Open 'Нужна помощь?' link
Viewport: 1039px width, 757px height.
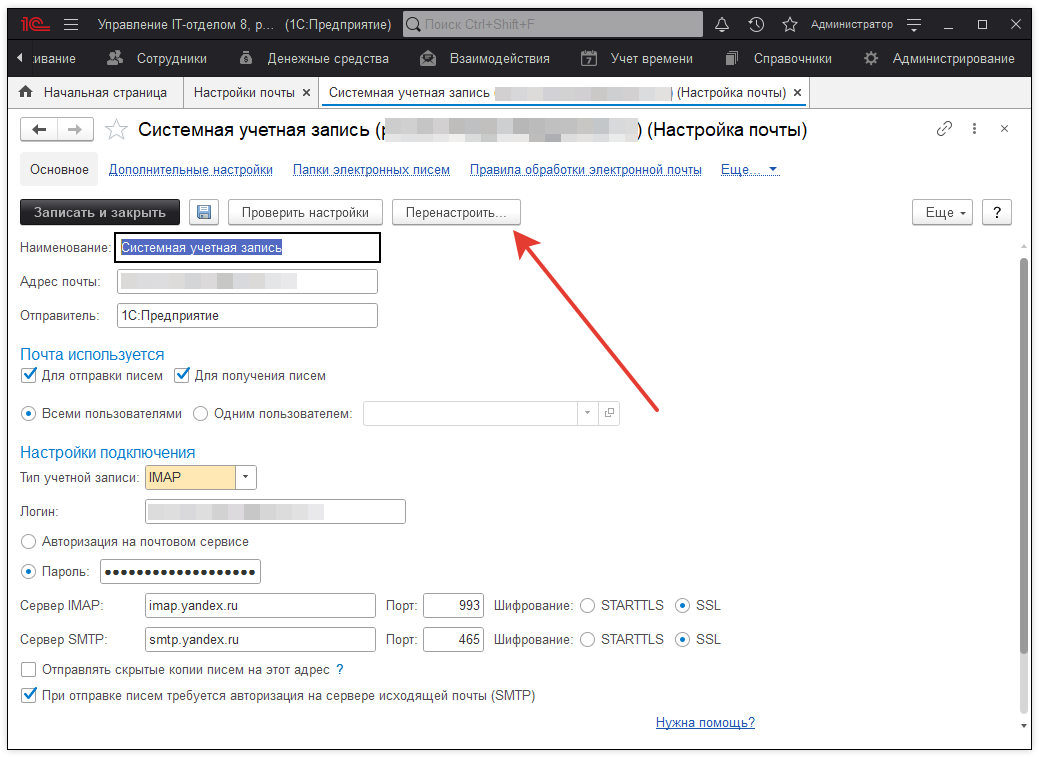click(x=705, y=722)
